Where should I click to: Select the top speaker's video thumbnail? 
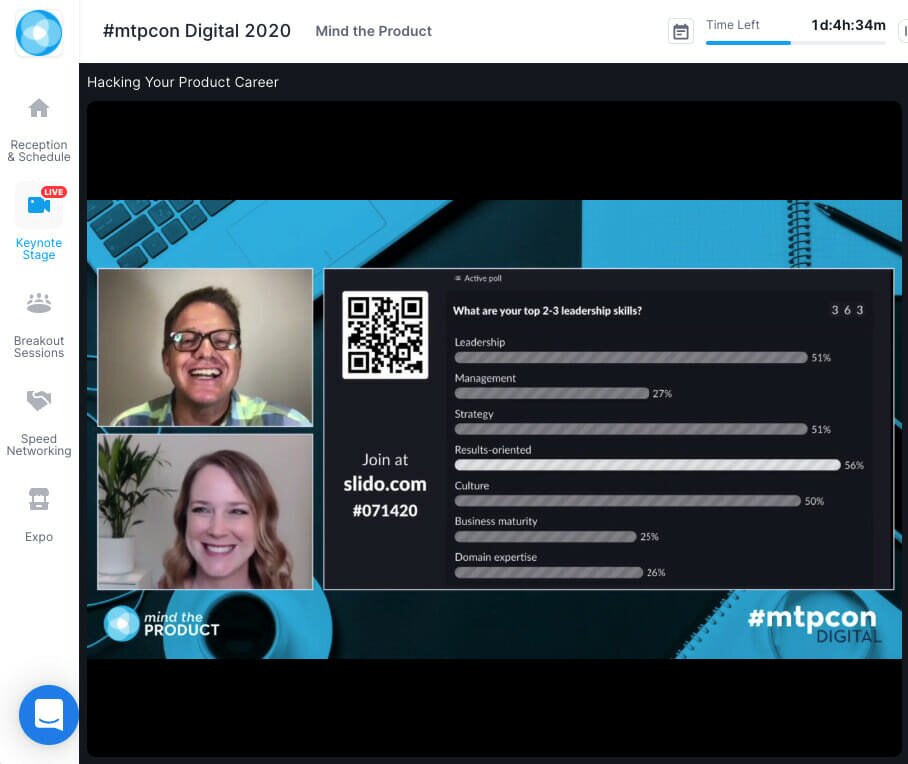tap(204, 346)
